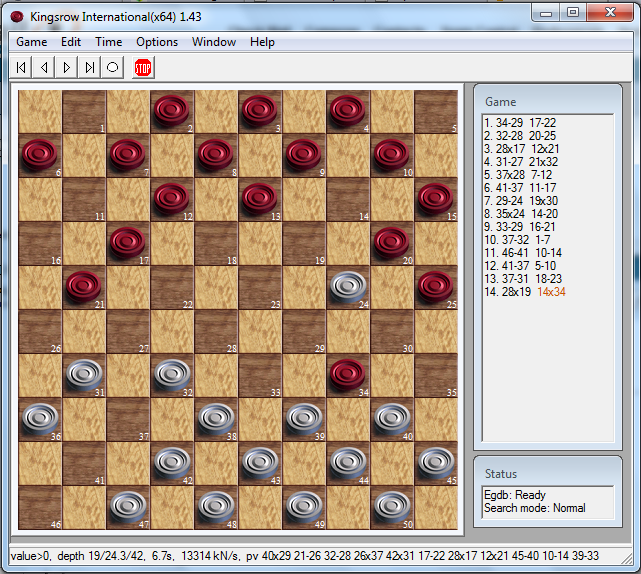Screen dimensions: 641x574
Task: Click the engine pv line in status bar
Action: pos(422,556)
